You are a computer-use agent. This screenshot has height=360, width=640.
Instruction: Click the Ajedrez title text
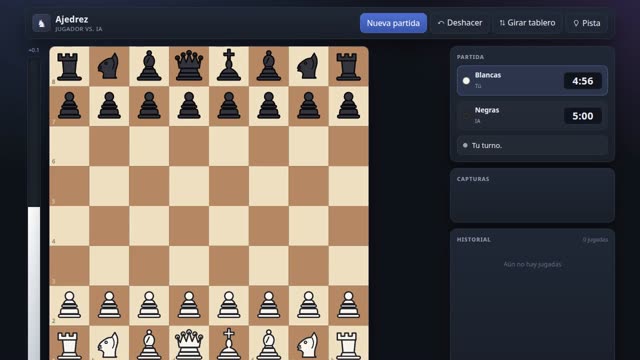click(72, 19)
